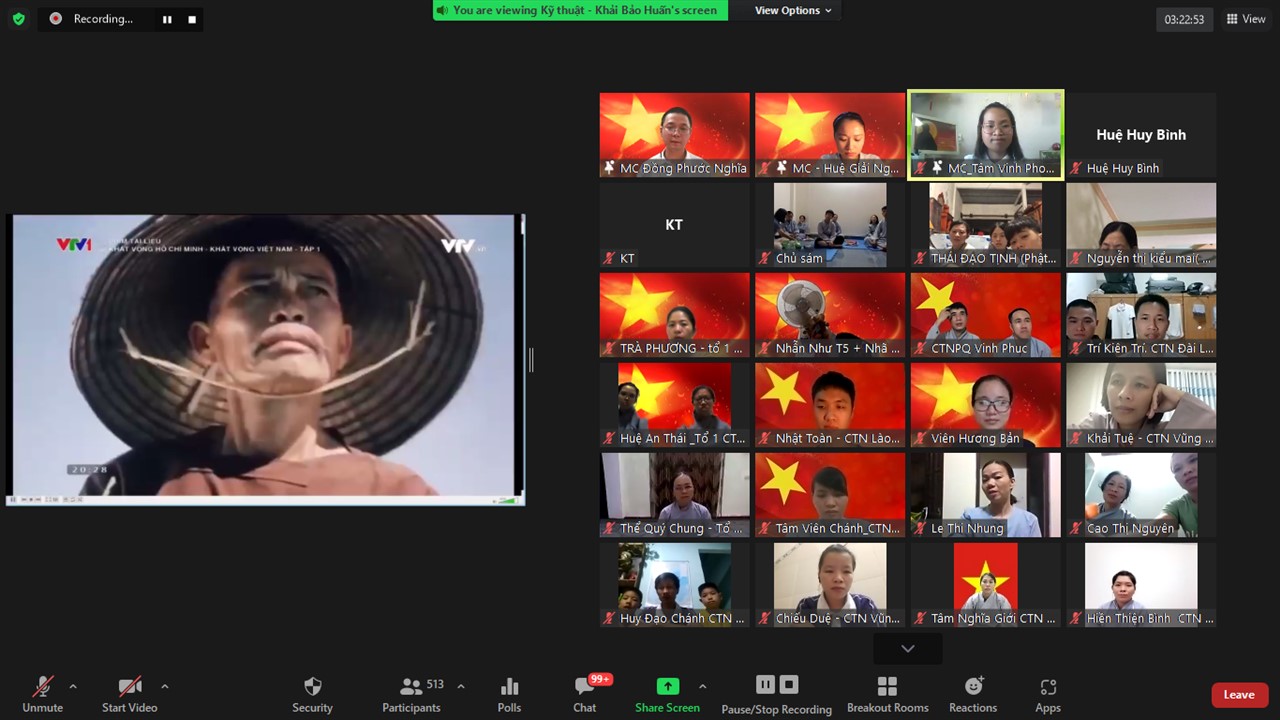The height and width of the screenshot is (720, 1280).
Task: Select Nguyễn thị kiều mai video tile
Action: [x=1141, y=225]
